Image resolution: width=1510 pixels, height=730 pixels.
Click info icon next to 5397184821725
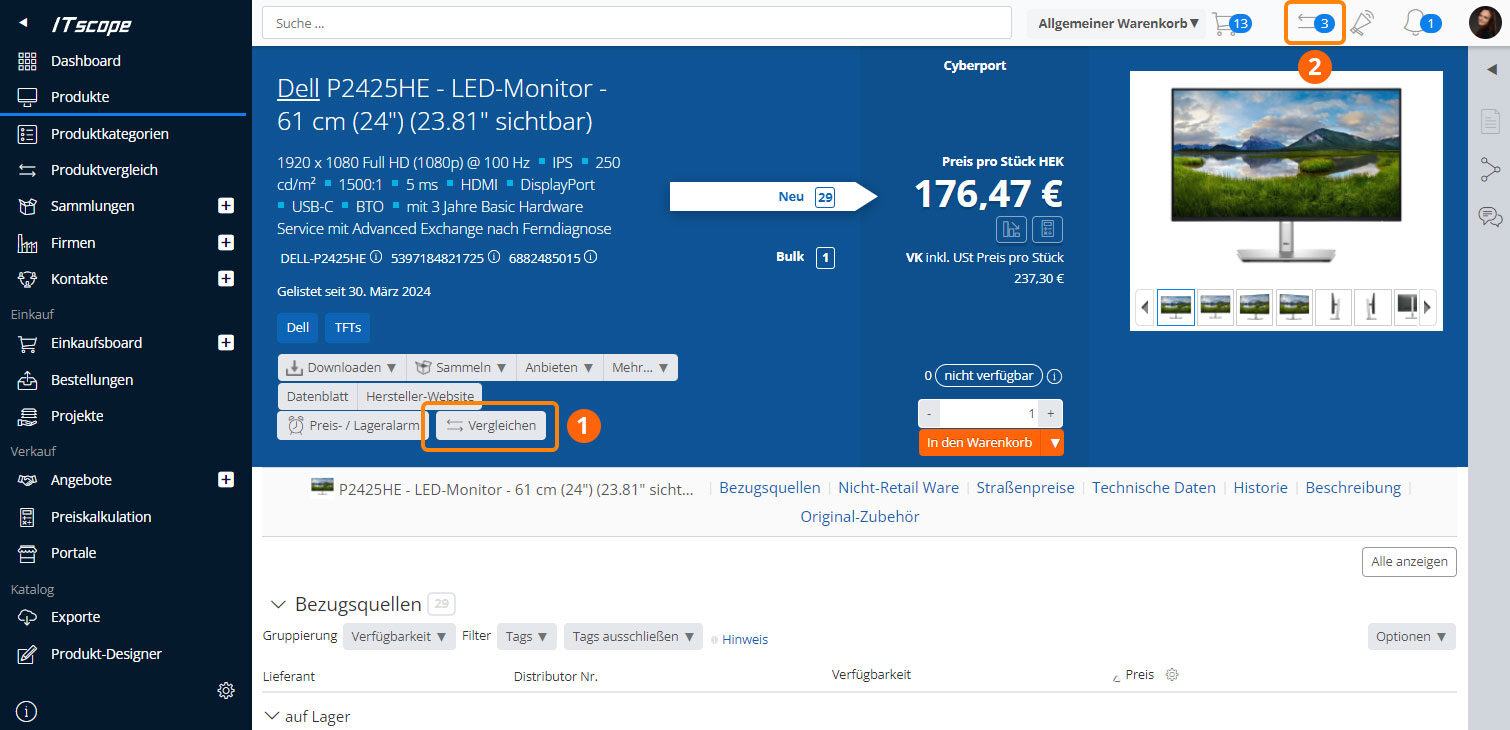493,257
